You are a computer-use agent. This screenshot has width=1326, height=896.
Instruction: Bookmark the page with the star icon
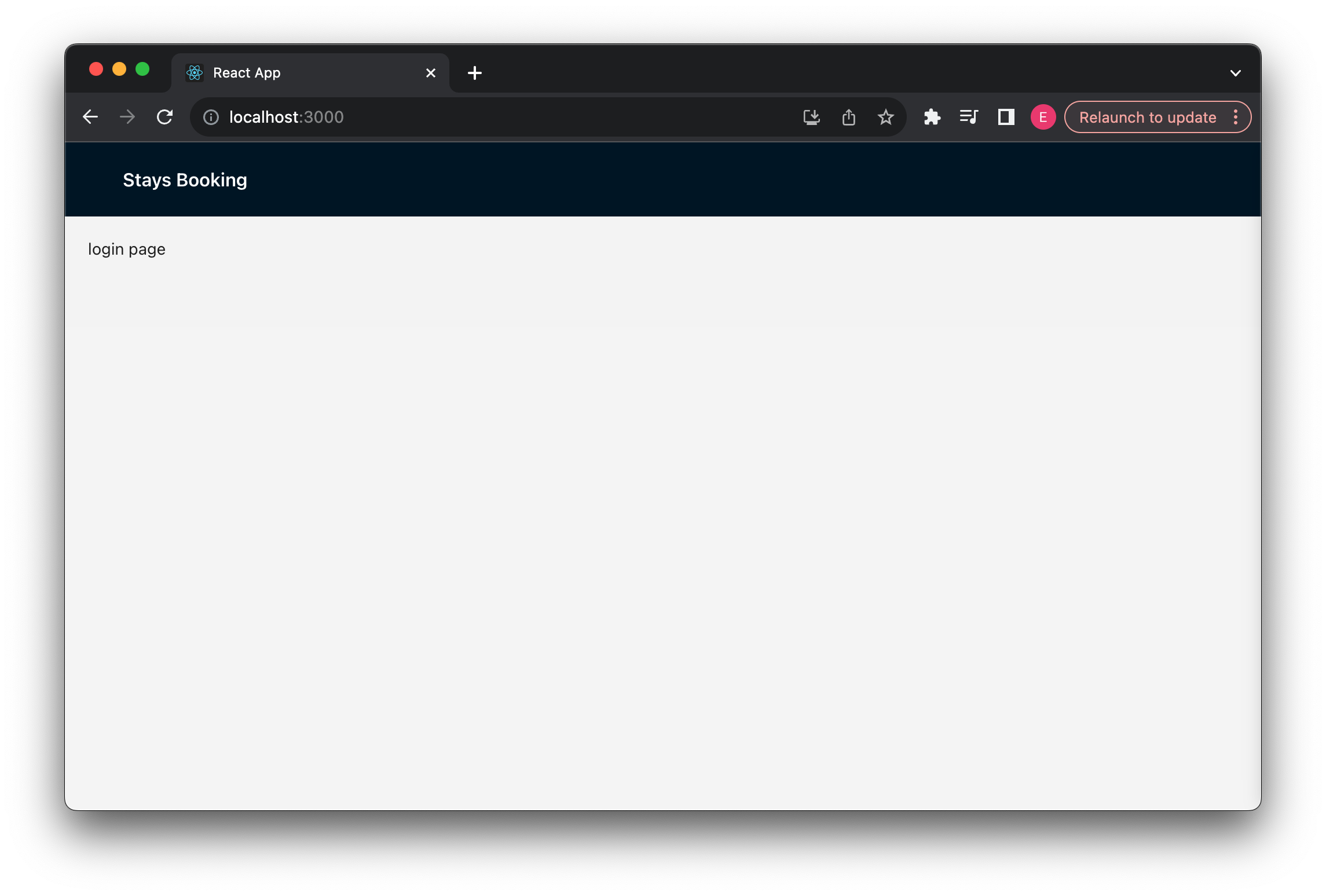(885, 116)
